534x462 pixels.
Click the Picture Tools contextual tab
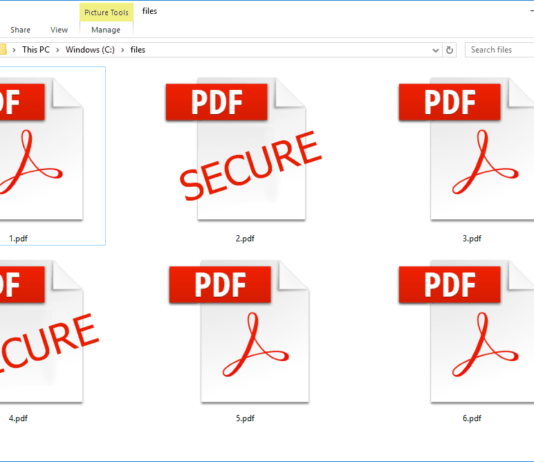106,12
